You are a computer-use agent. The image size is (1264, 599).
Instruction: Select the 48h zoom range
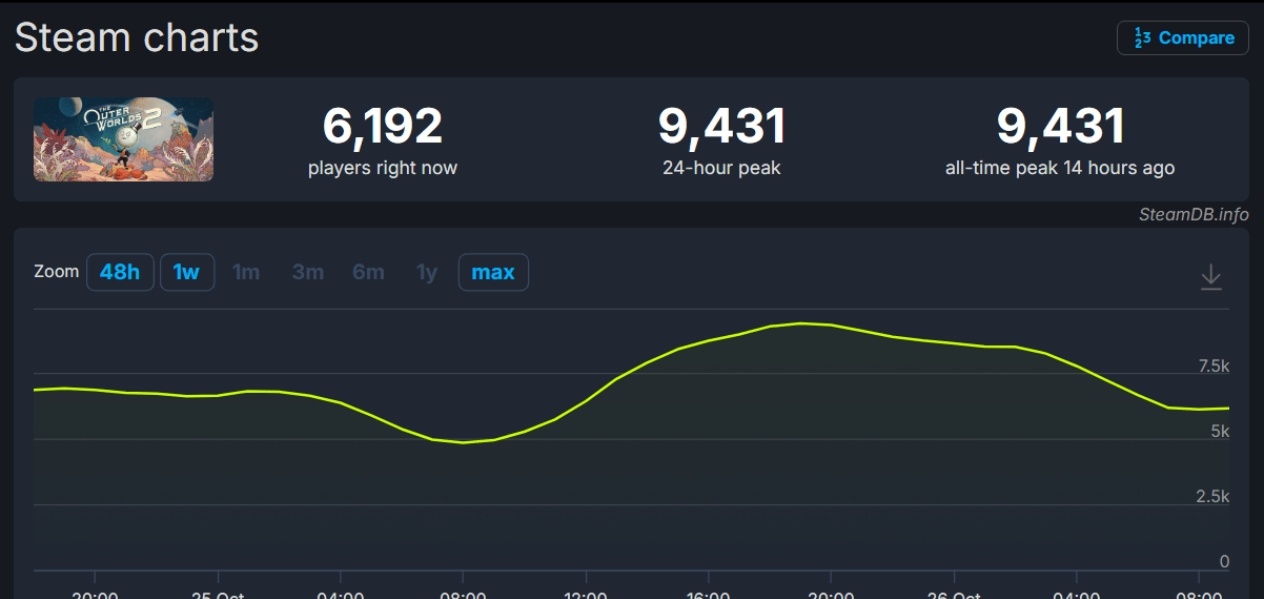(x=120, y=272)
